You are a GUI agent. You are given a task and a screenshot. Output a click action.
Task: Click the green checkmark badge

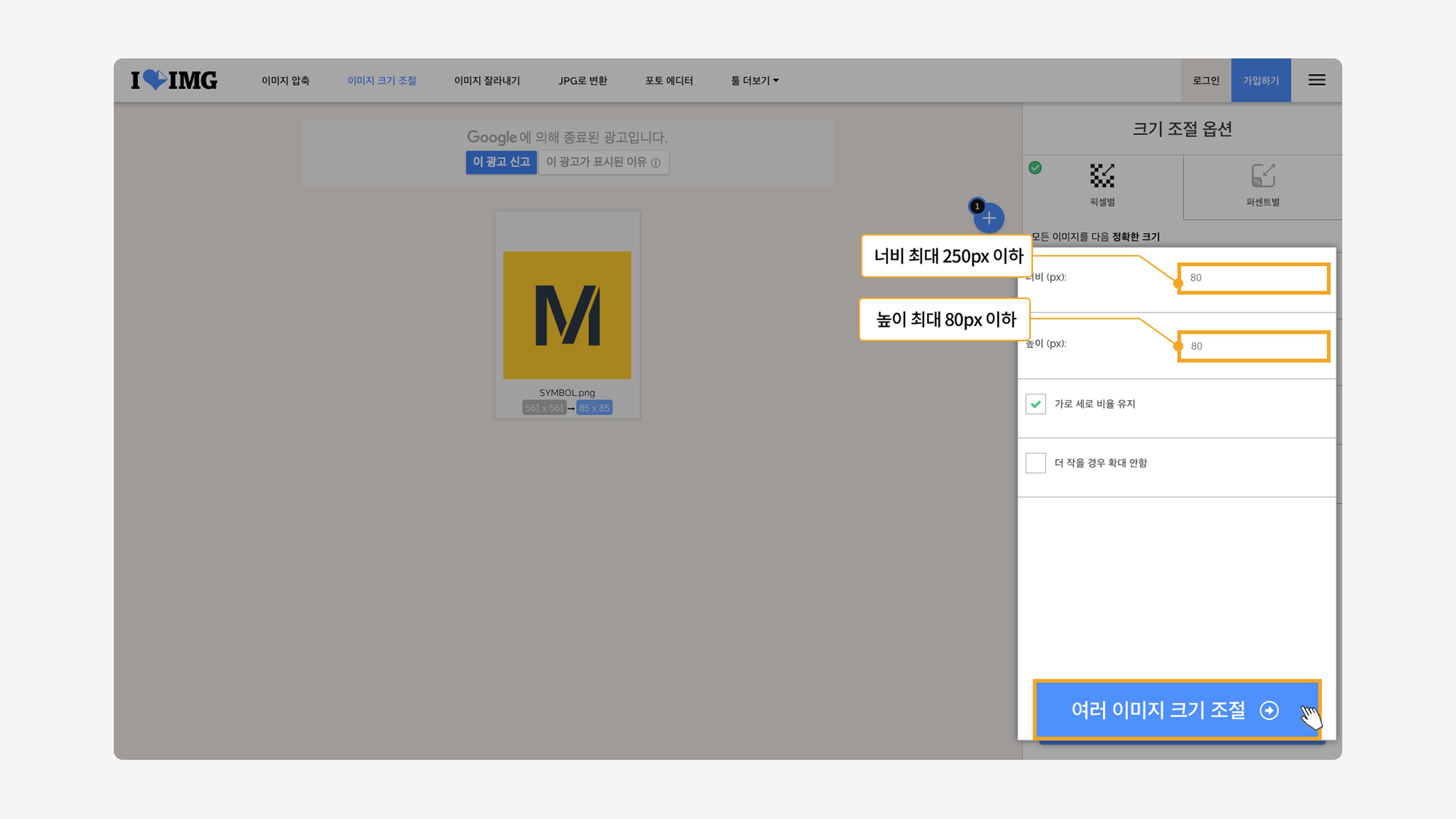pos(1035,168)
